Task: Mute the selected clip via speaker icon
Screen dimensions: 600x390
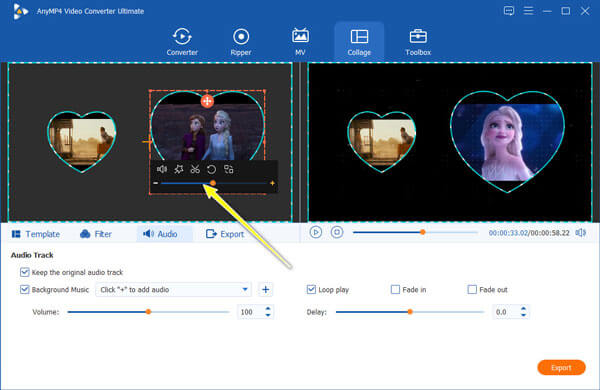Action: (x=162, y=169)
